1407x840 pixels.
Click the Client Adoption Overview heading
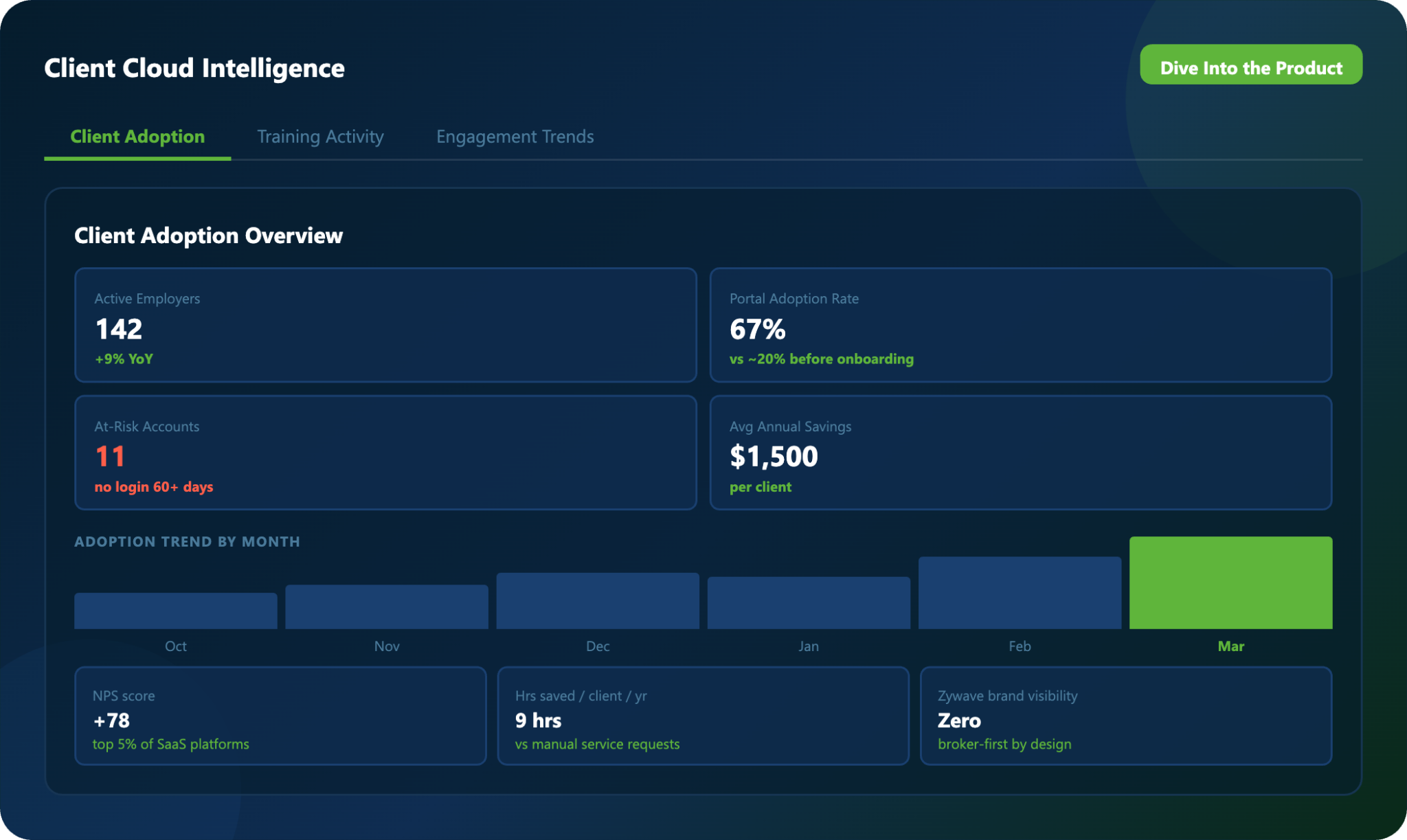point(208,236)
